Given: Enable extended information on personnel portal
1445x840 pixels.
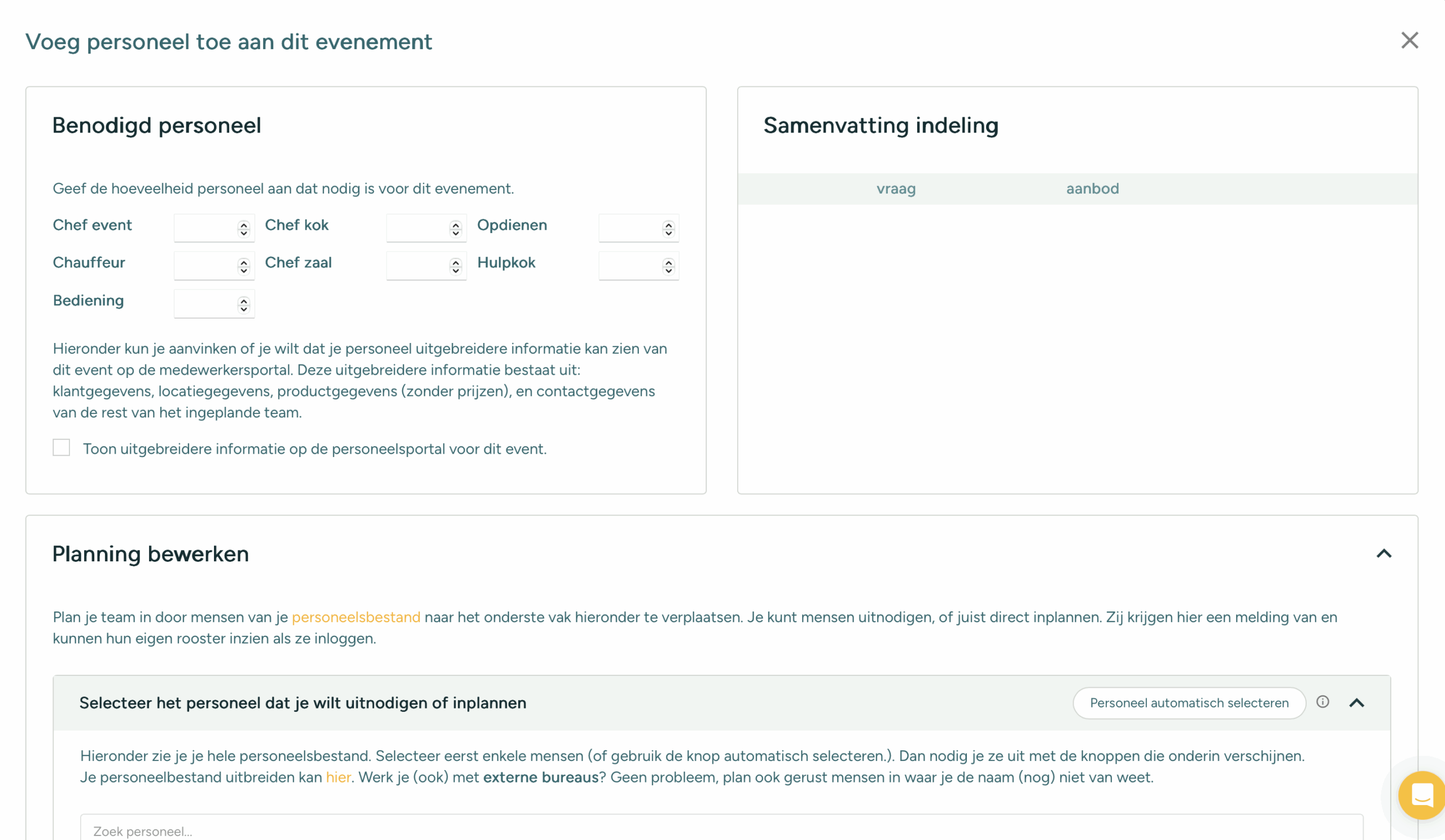Looking at the screenshot, I should (x=62, y=447).
